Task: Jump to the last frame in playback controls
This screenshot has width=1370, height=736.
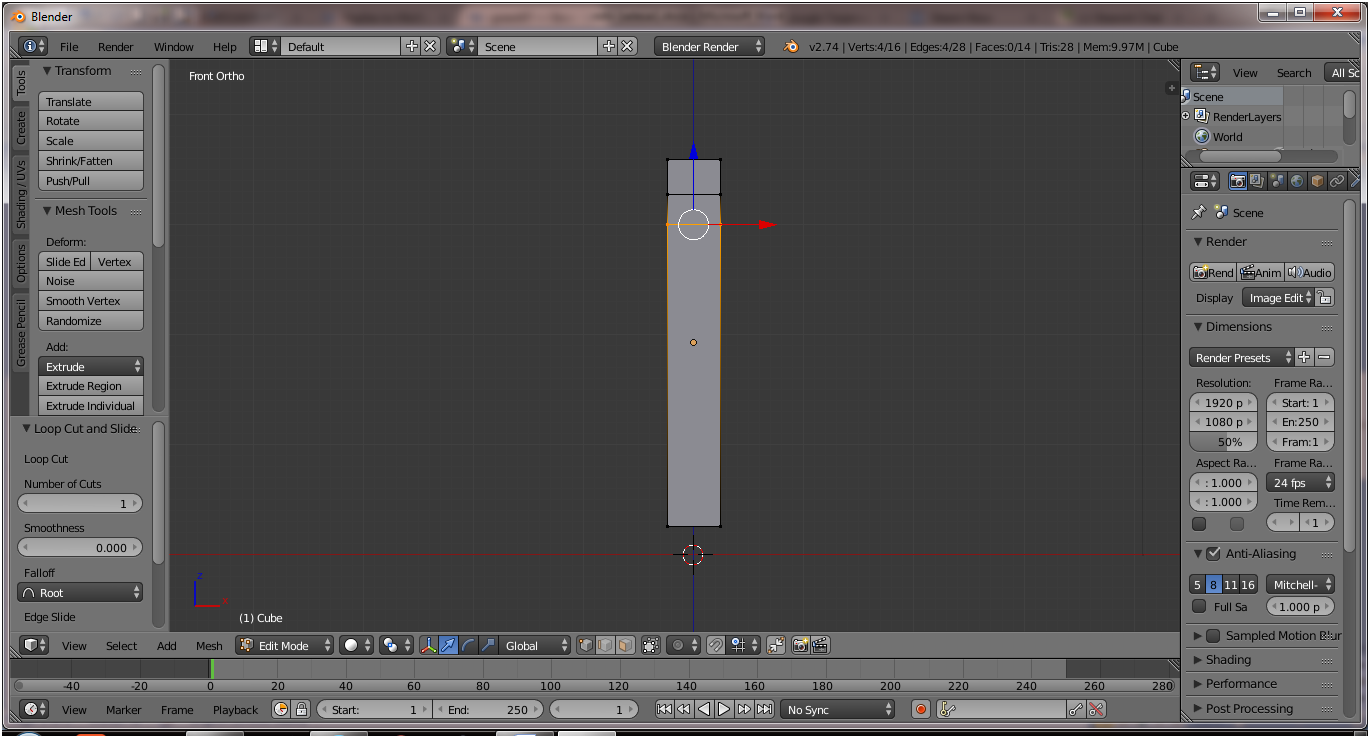Action: coord(764,709)
